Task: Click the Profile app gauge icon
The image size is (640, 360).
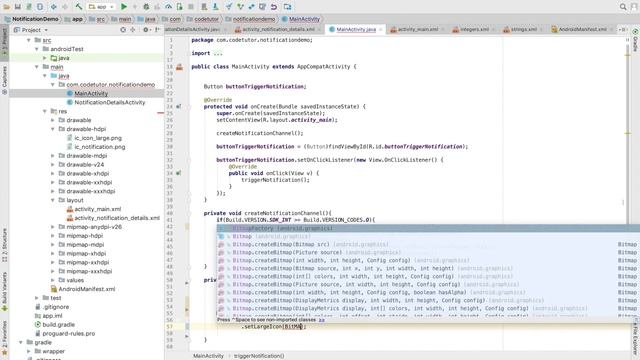Action: click(168, 7)
